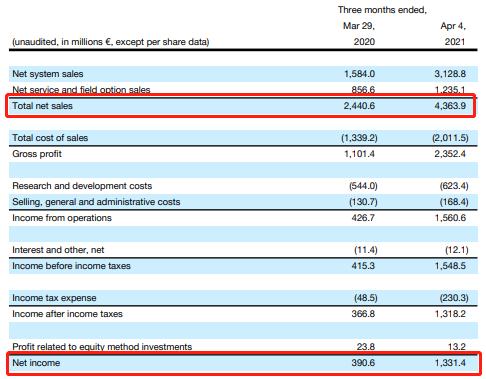486x379 pixels.
Task: Click the Total net sales row label
Action: (x=42, y=106)
